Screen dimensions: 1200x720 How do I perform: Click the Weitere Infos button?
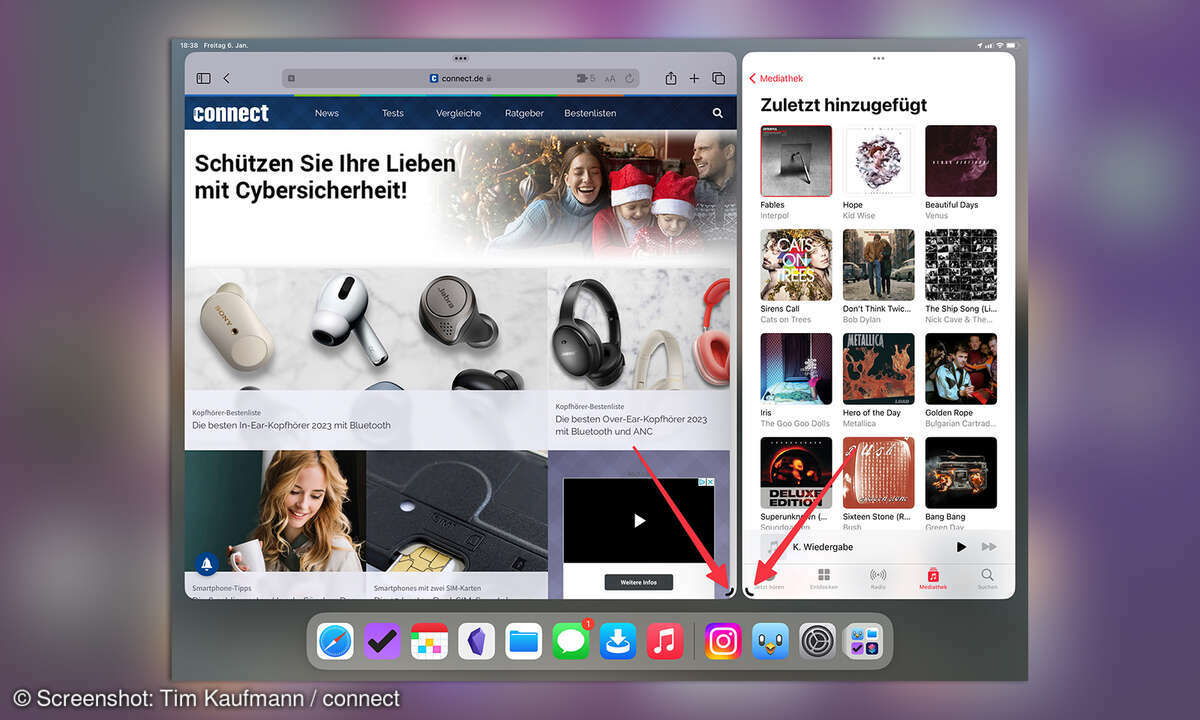pyautogui.click(x=638, y=582)
